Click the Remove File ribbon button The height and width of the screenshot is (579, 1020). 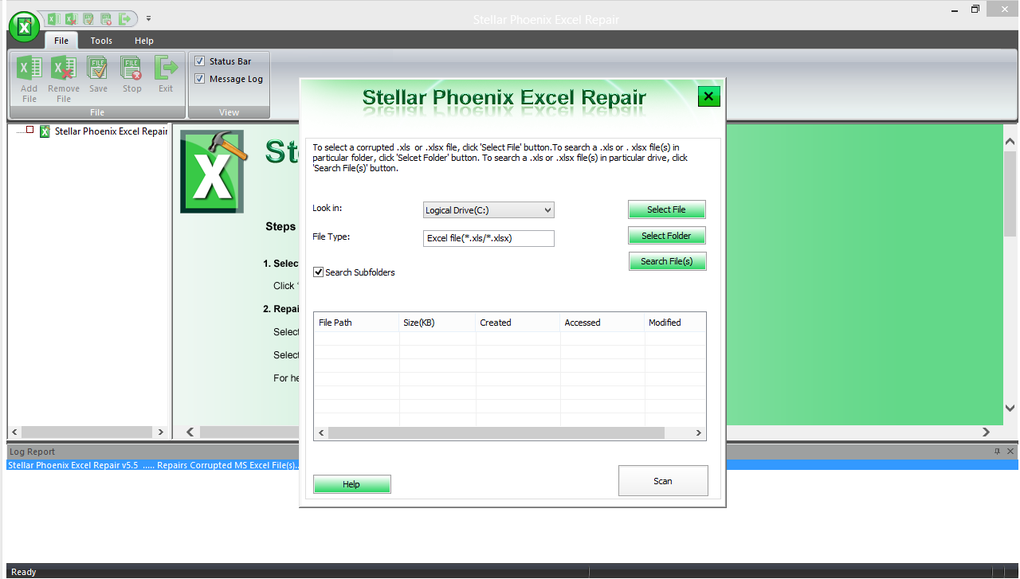tap(64, 79)
